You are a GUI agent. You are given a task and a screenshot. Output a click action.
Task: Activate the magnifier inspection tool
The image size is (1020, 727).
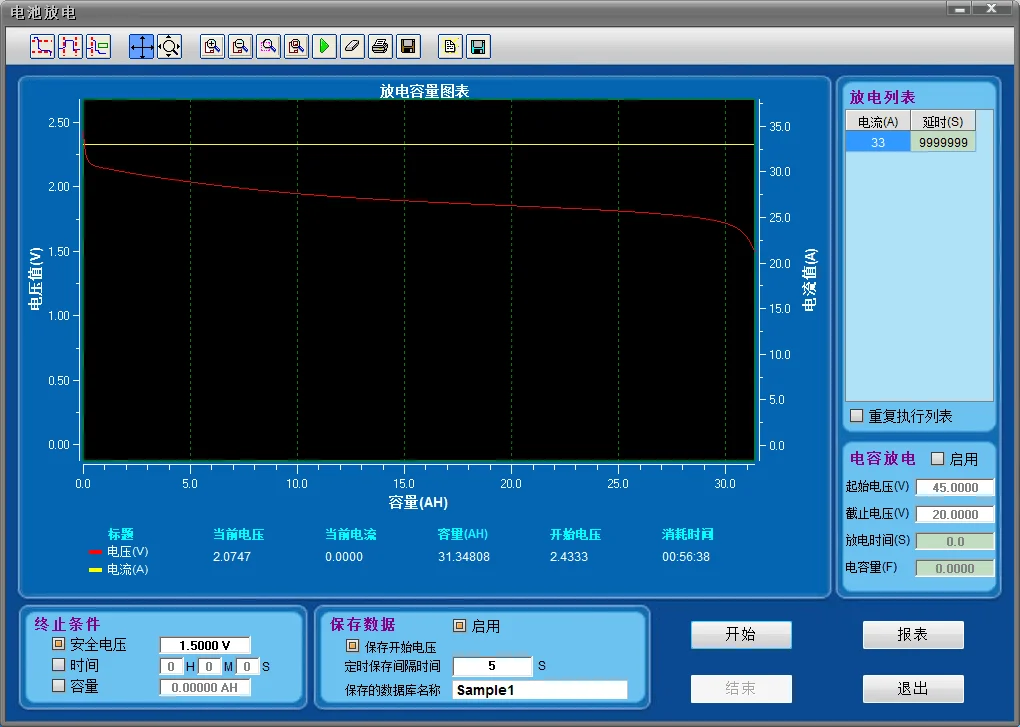169,46
